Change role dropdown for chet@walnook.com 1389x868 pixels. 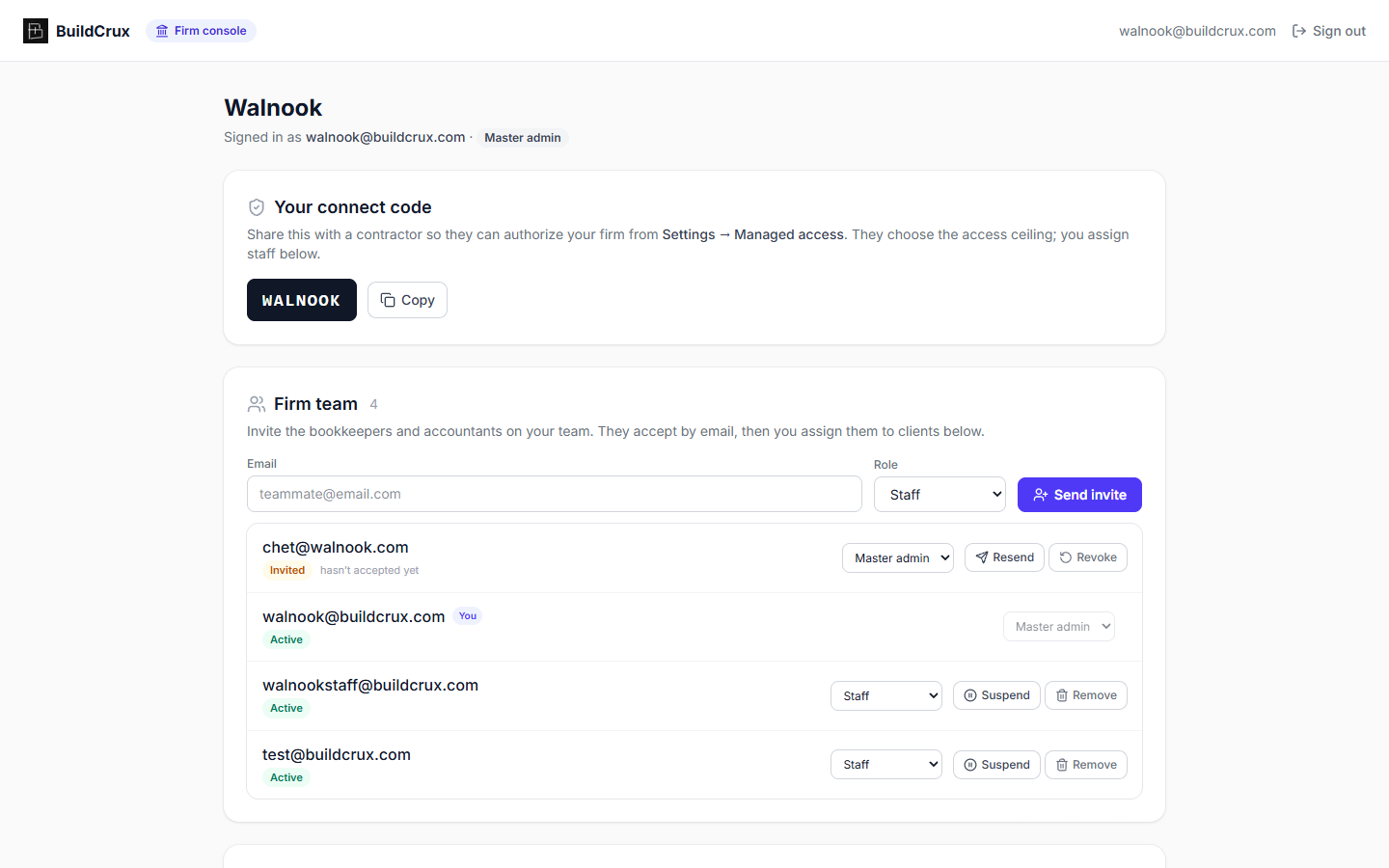[x=898, y=557]
